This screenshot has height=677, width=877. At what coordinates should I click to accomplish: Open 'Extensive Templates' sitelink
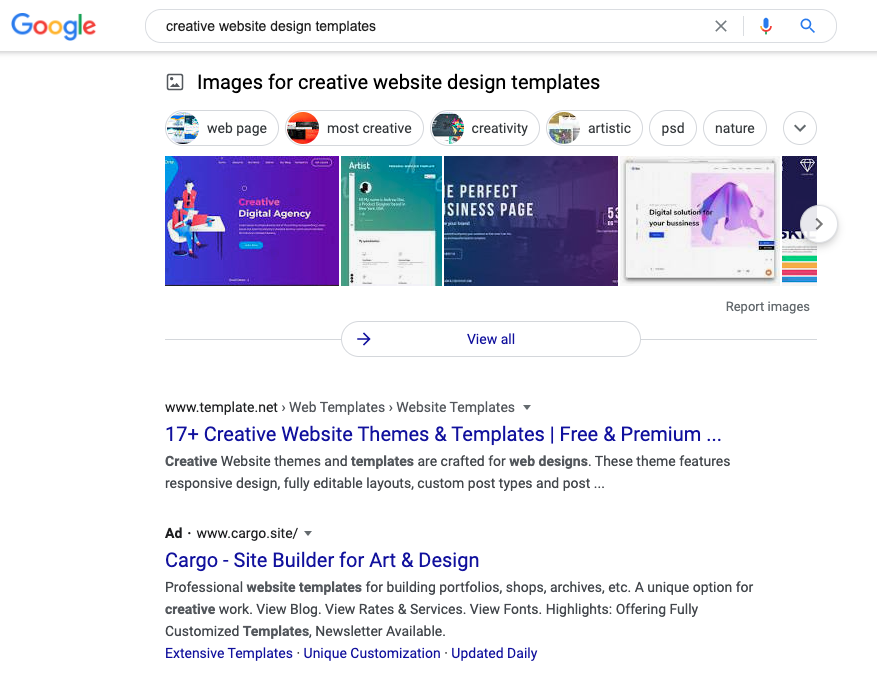point(229,653)
